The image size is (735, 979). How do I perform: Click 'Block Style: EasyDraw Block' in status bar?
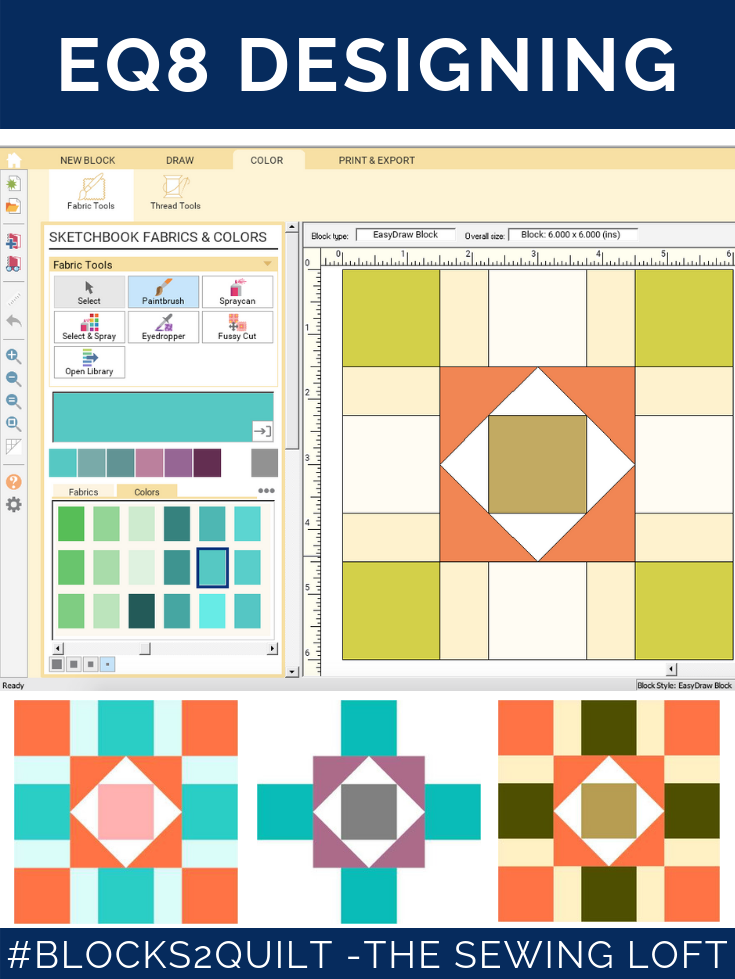coord(684,685)
